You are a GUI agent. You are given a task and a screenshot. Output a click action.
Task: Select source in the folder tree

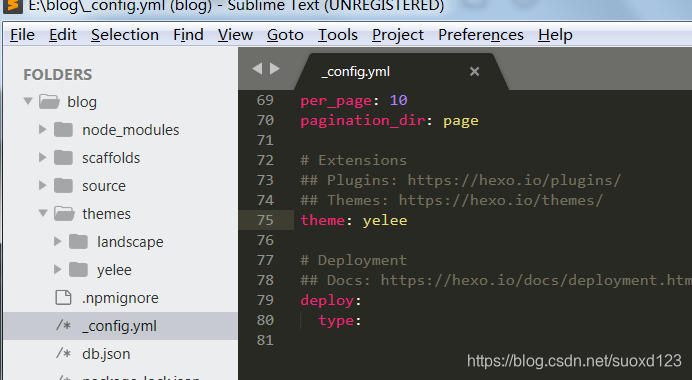pos(104,186)
